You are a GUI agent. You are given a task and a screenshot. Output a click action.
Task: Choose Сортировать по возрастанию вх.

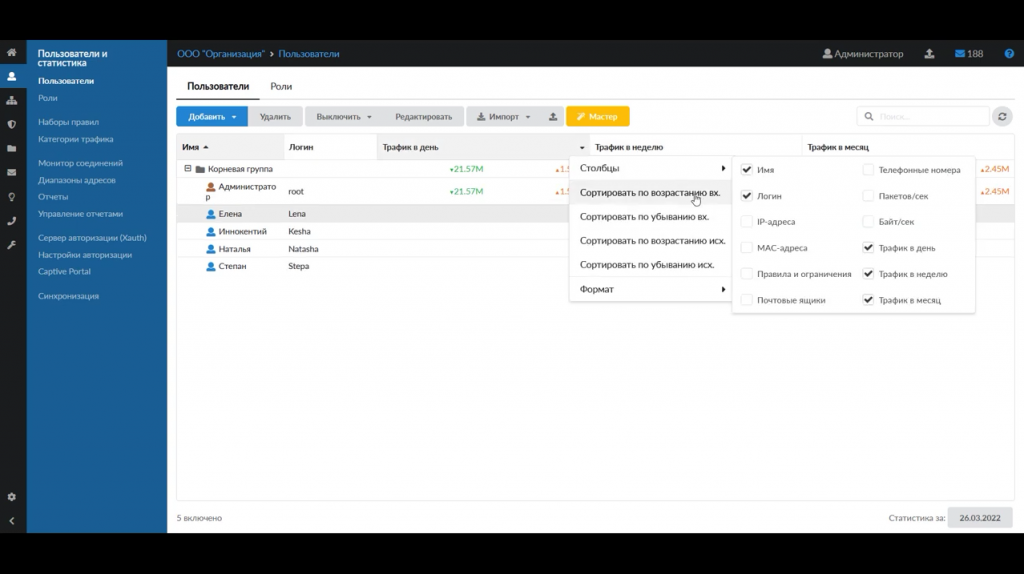pos(650,193)
